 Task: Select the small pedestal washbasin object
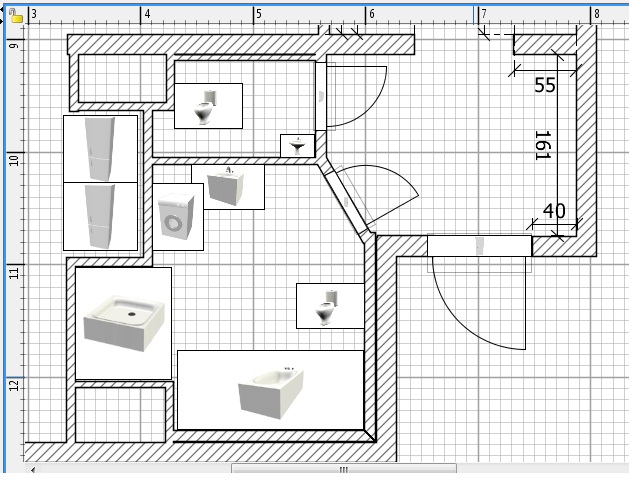(297, 146)
